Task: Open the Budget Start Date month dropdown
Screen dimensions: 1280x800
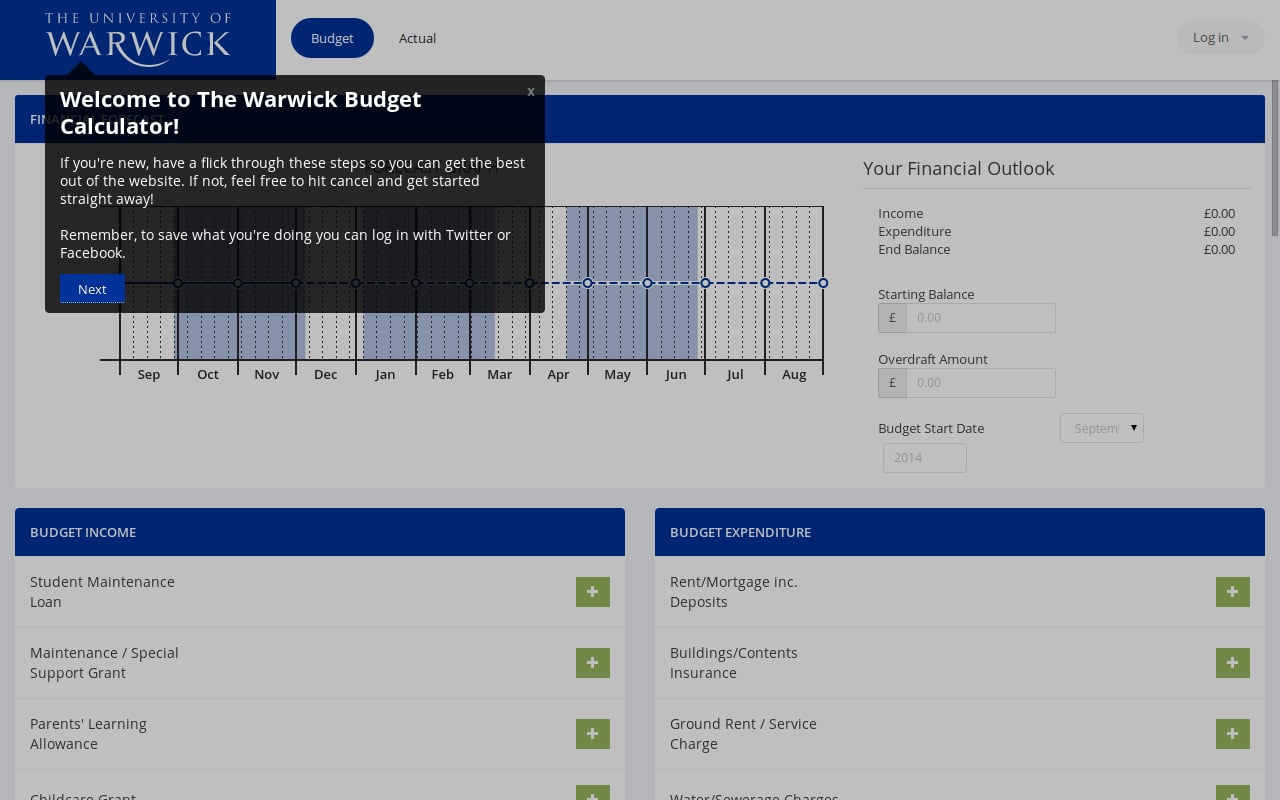Action: (x=1102, y=428)
